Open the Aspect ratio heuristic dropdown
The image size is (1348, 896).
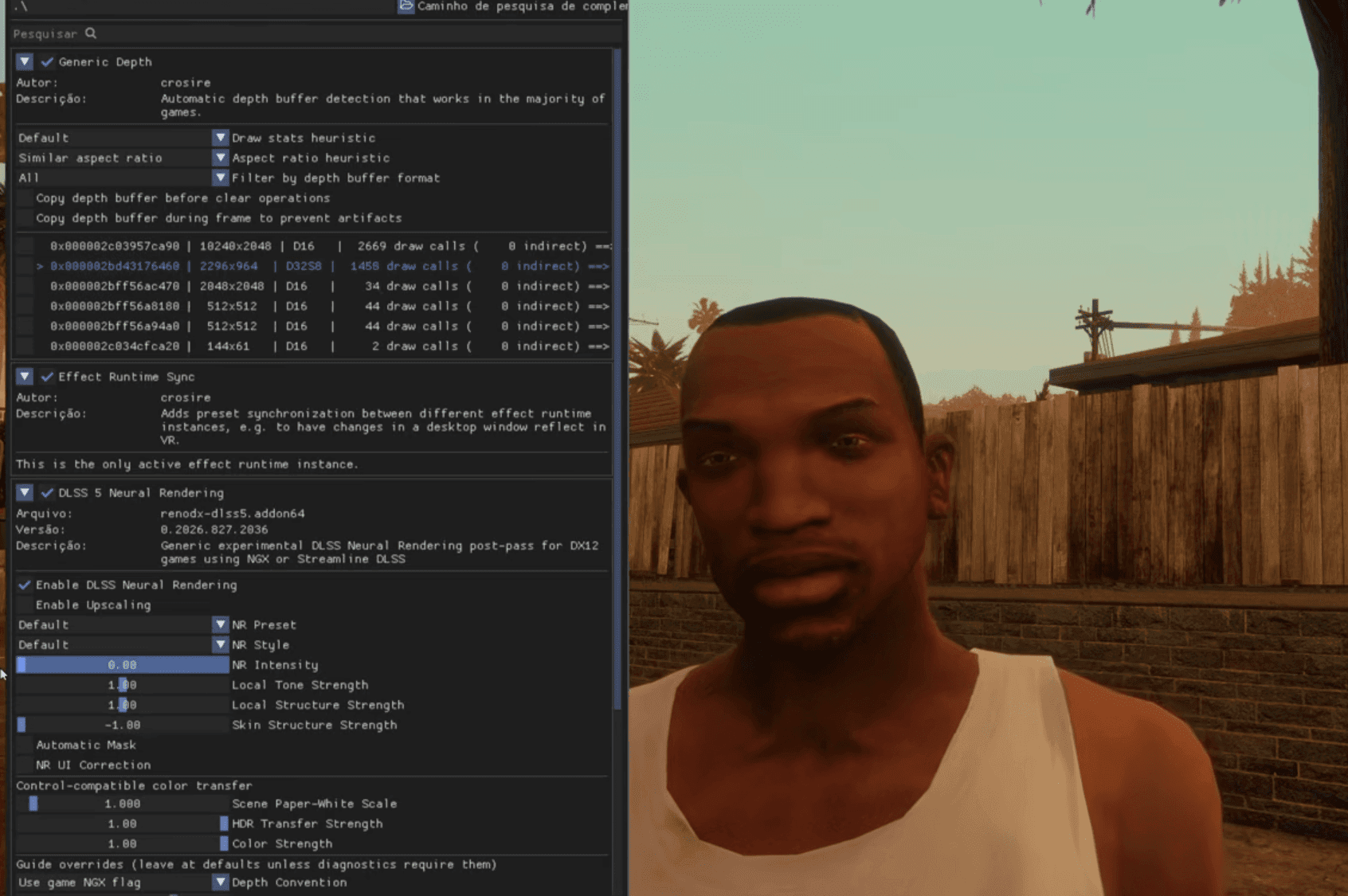click(x=123, y=158)
